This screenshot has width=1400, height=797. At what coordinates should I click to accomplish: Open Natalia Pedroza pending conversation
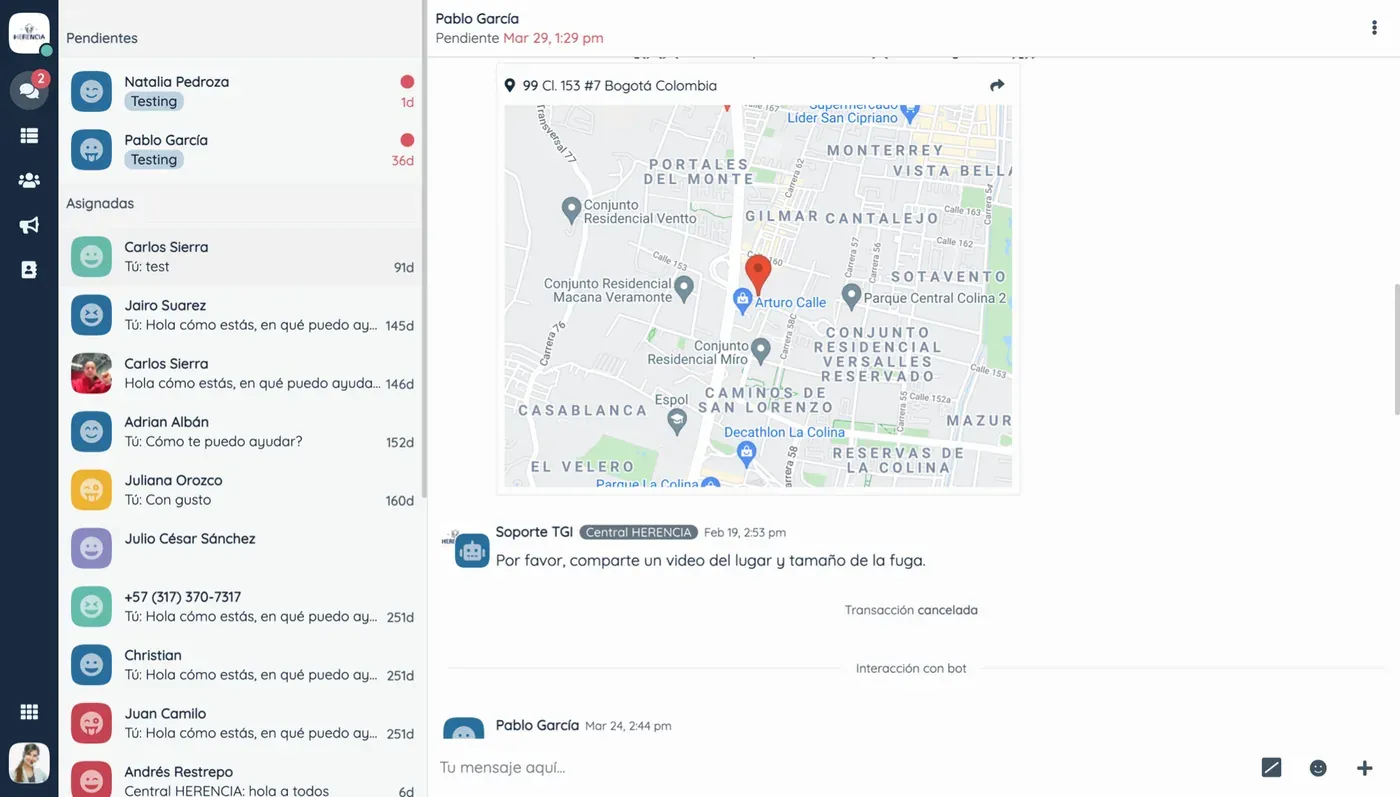click(242, 91)
